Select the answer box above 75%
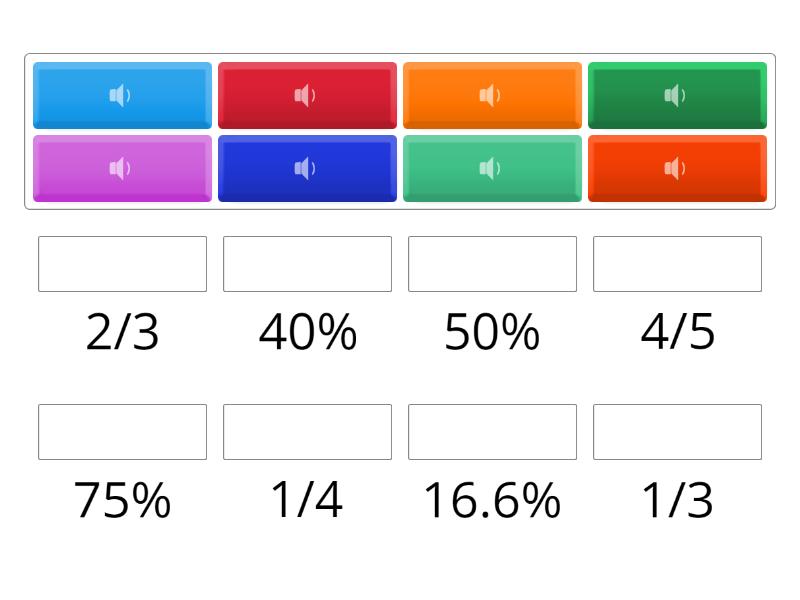The height and width of the screenshot is (600, 800). 122,432
